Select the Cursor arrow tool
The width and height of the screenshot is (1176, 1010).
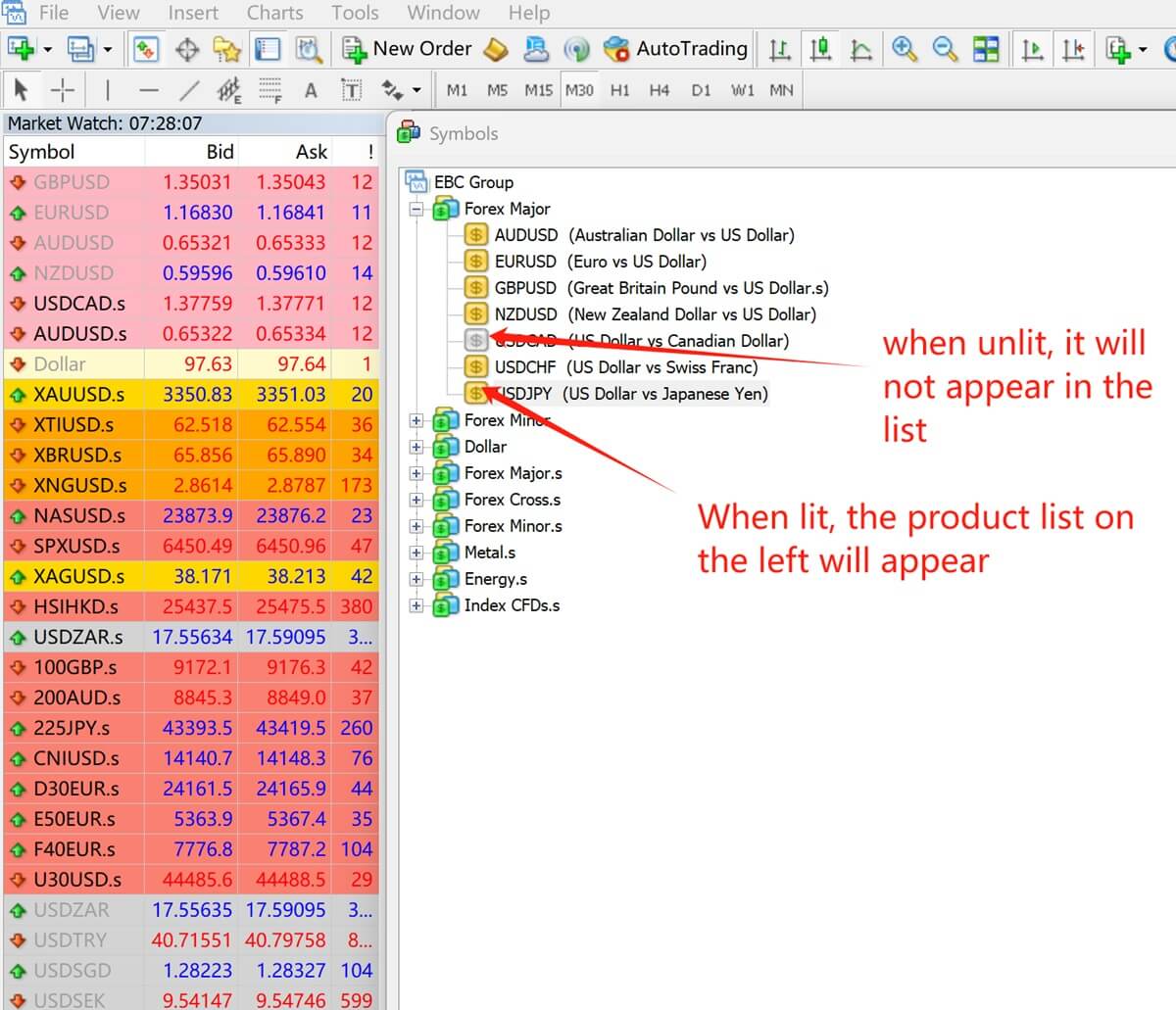click(x=21, y=90)
